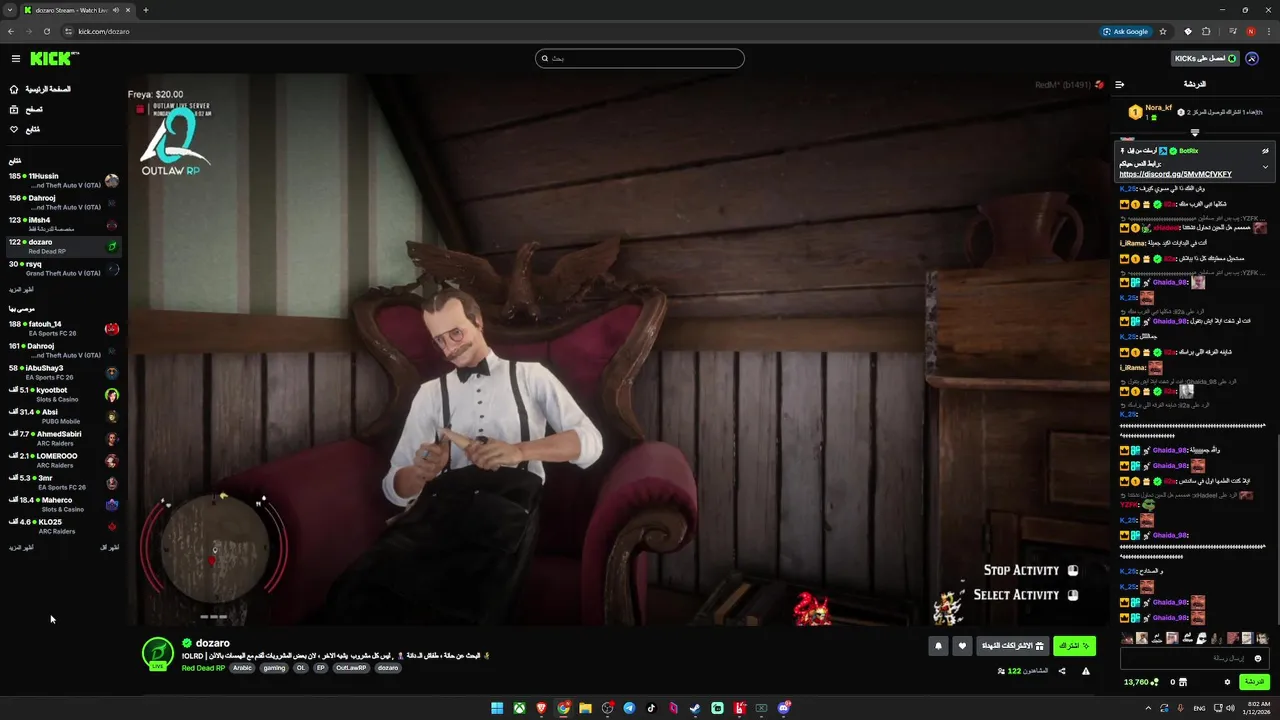Open the 11Hussin channel in the sidebar
Image resolution: width=1280 pixels, height=720 pixels.
tap(63, 181)
